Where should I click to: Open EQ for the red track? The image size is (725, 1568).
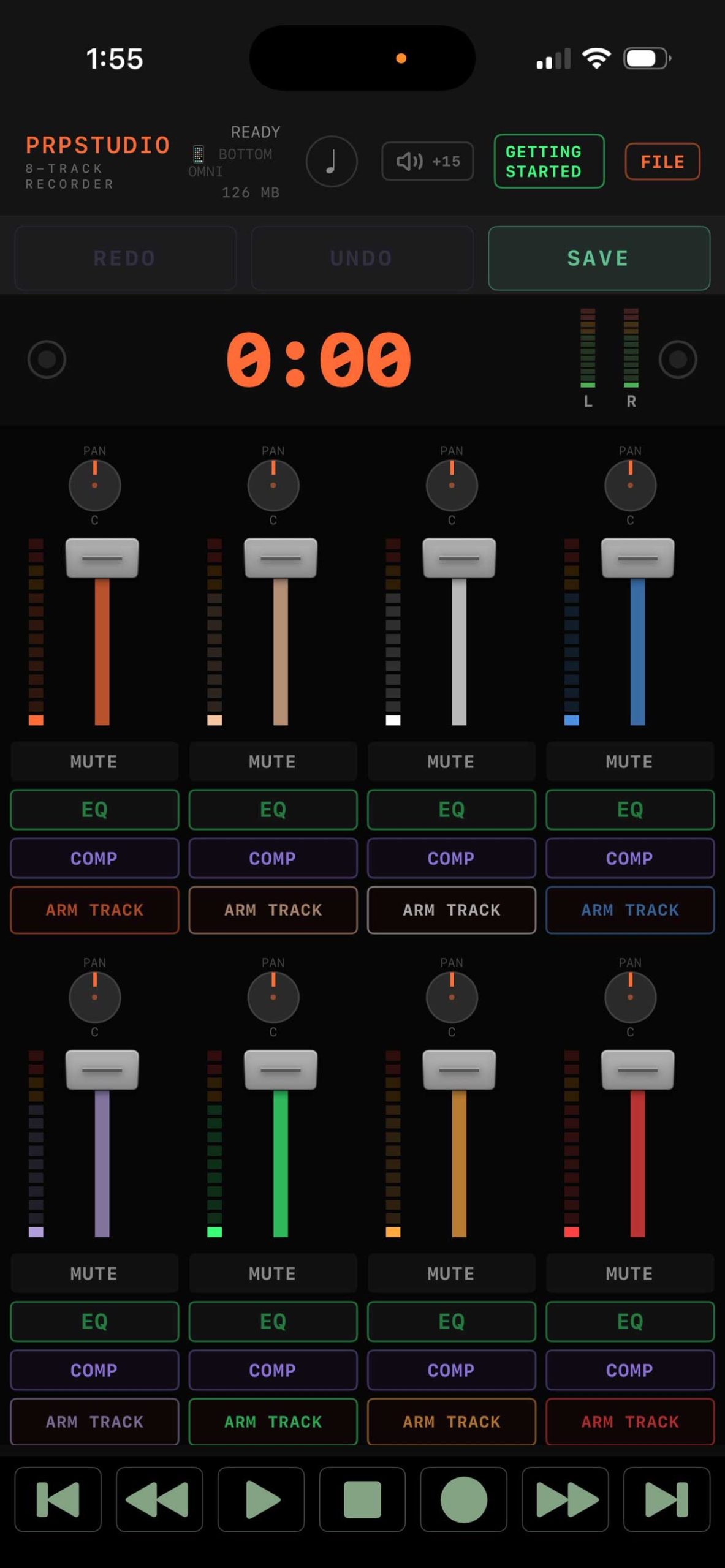point(630,1322)
